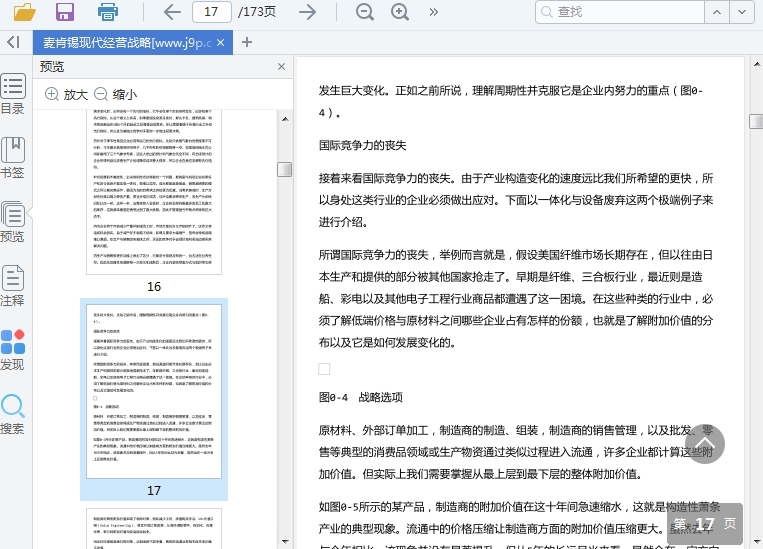The height and width of the screenshot is (549, 763).
Task: Open the 书签 bookmarks panel
Action: [13, 158]
